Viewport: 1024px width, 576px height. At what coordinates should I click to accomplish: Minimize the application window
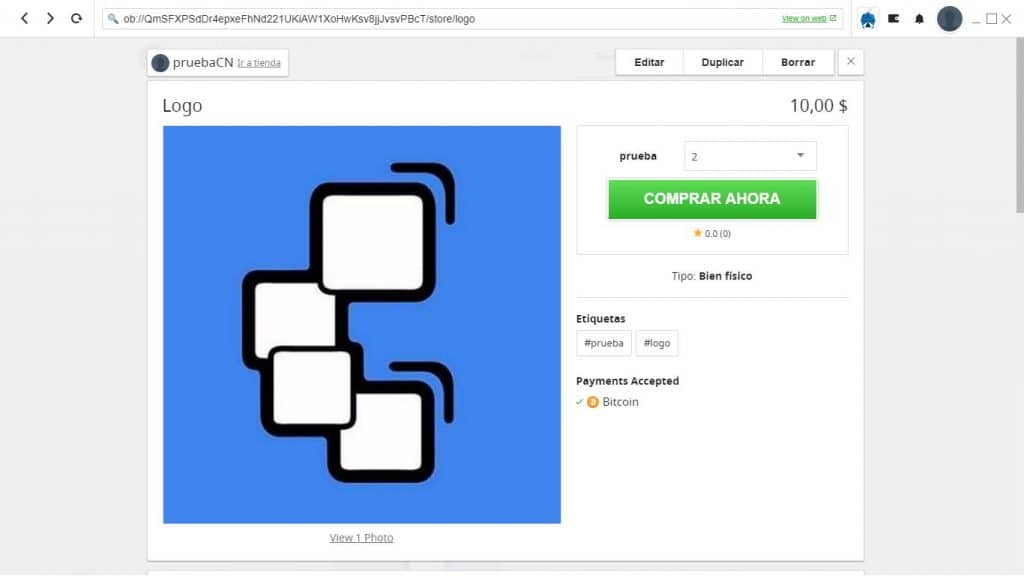tap(976, 20)
